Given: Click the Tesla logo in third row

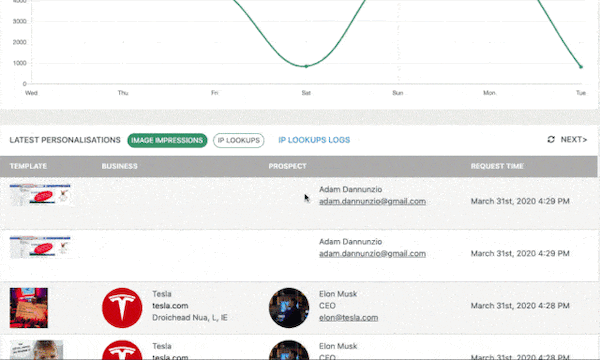Looking at the screenshot, I should click(122, 308).
